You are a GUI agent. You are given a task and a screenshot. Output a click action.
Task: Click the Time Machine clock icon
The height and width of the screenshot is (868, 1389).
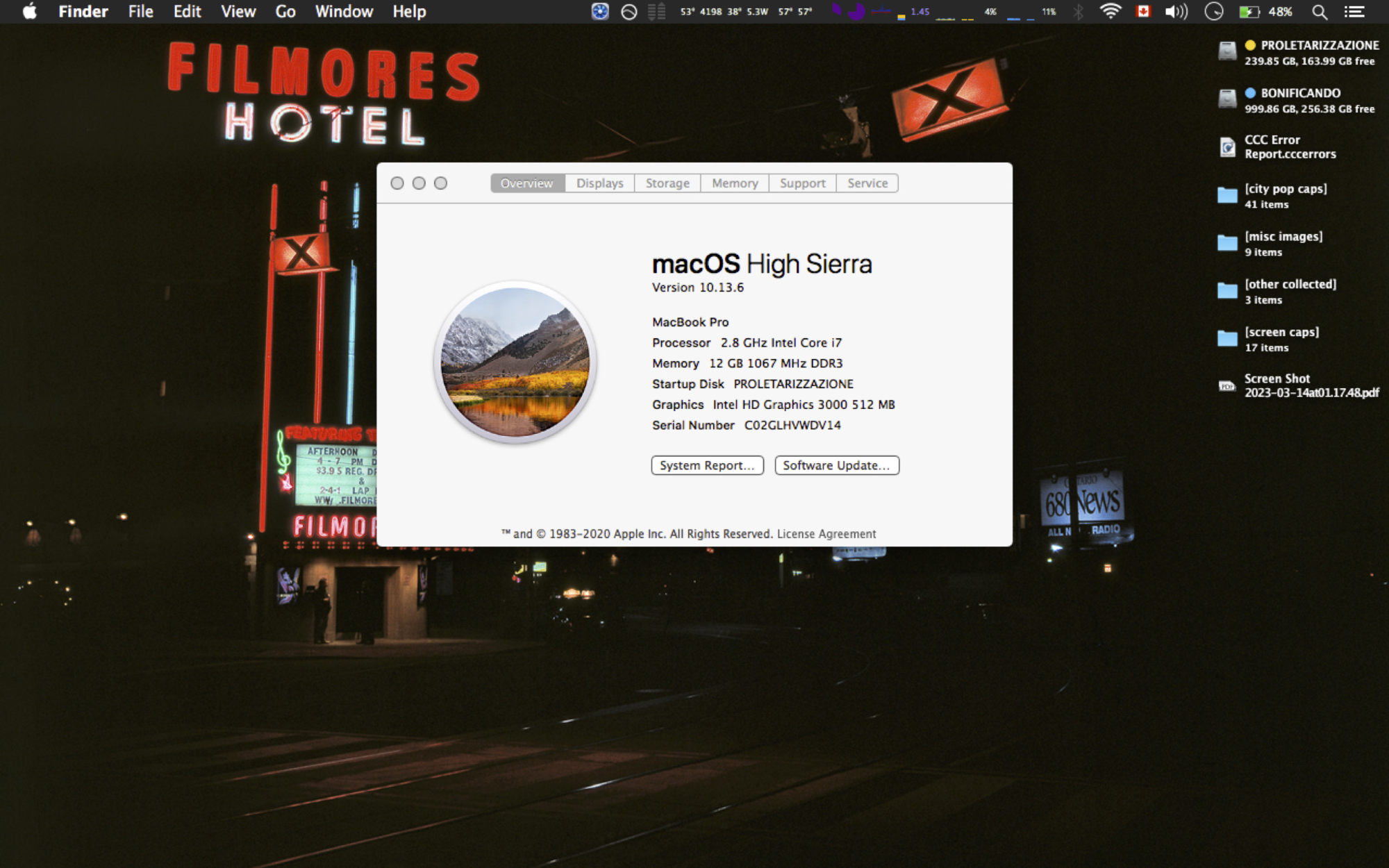pos(1213,11)
